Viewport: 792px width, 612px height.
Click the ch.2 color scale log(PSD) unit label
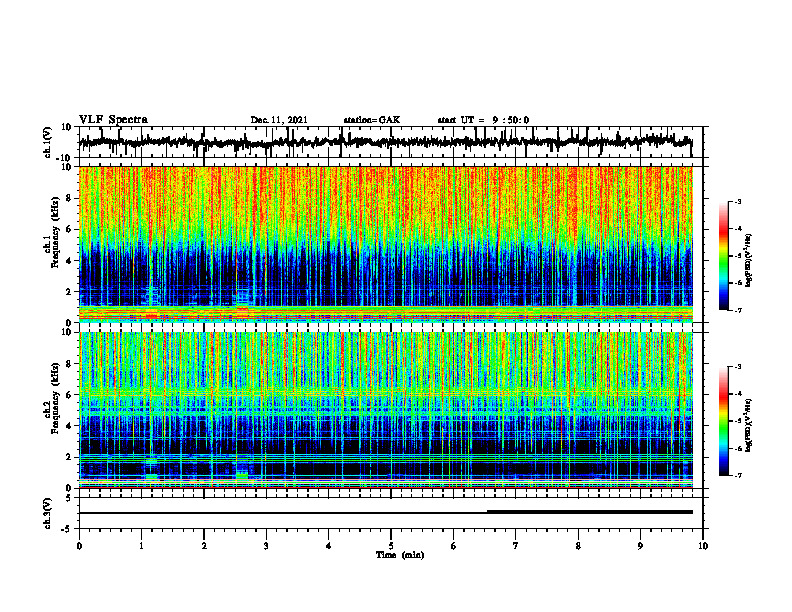pyautogui.click(x=750, y=426)
